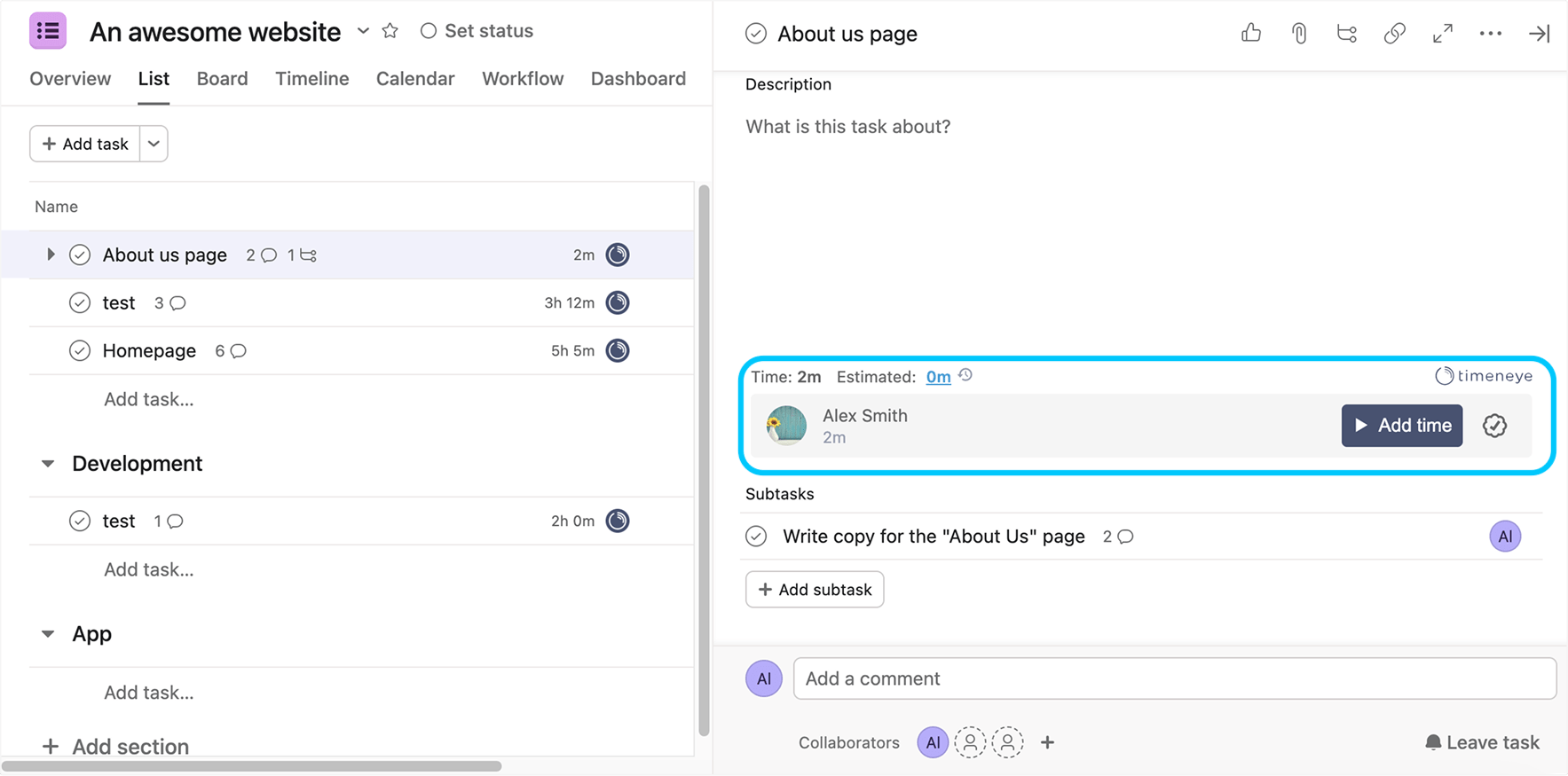The height and width of the screenshot is (776, 1568).
Task: Switch to the Overview tab
Action: (x=70, y=78)
